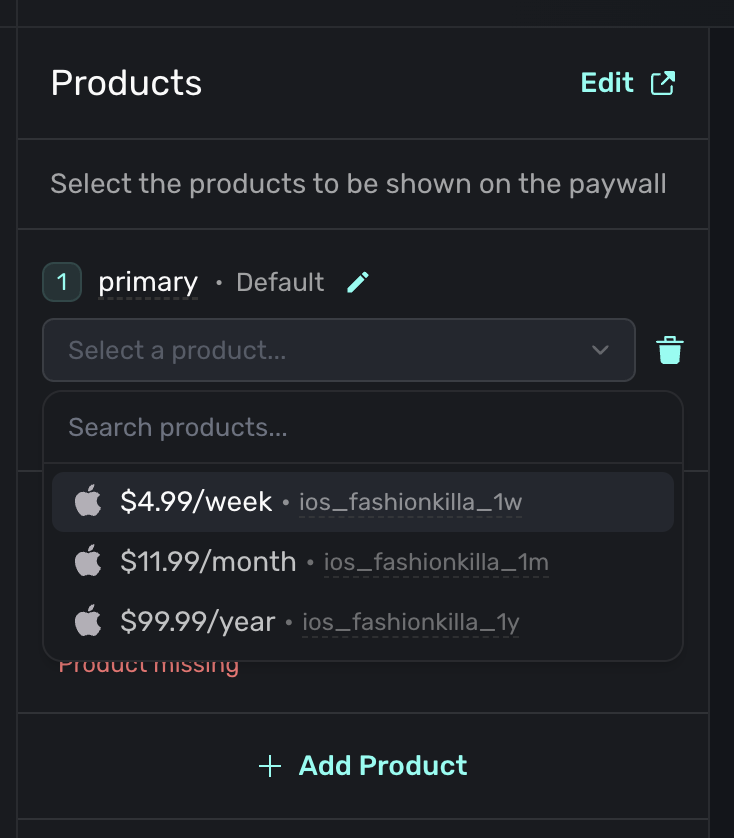The image size is (734, 838).
Task: Click the Apple logo next to $4.99/week
Action: point(87,502)
